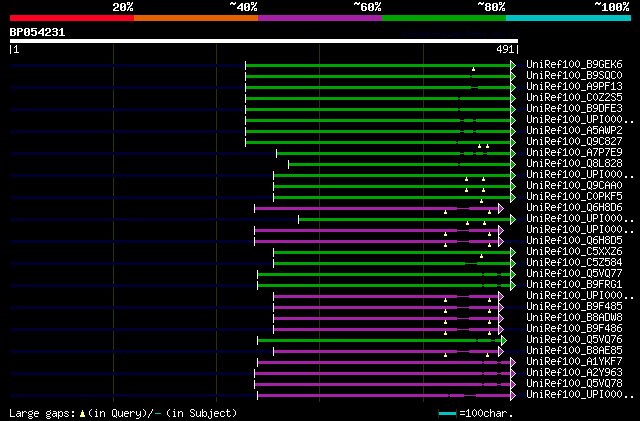Screen dimensions: 640x421
Task: Select the UniRef100_Q5VQ76 label
Action: click(574, 340)
